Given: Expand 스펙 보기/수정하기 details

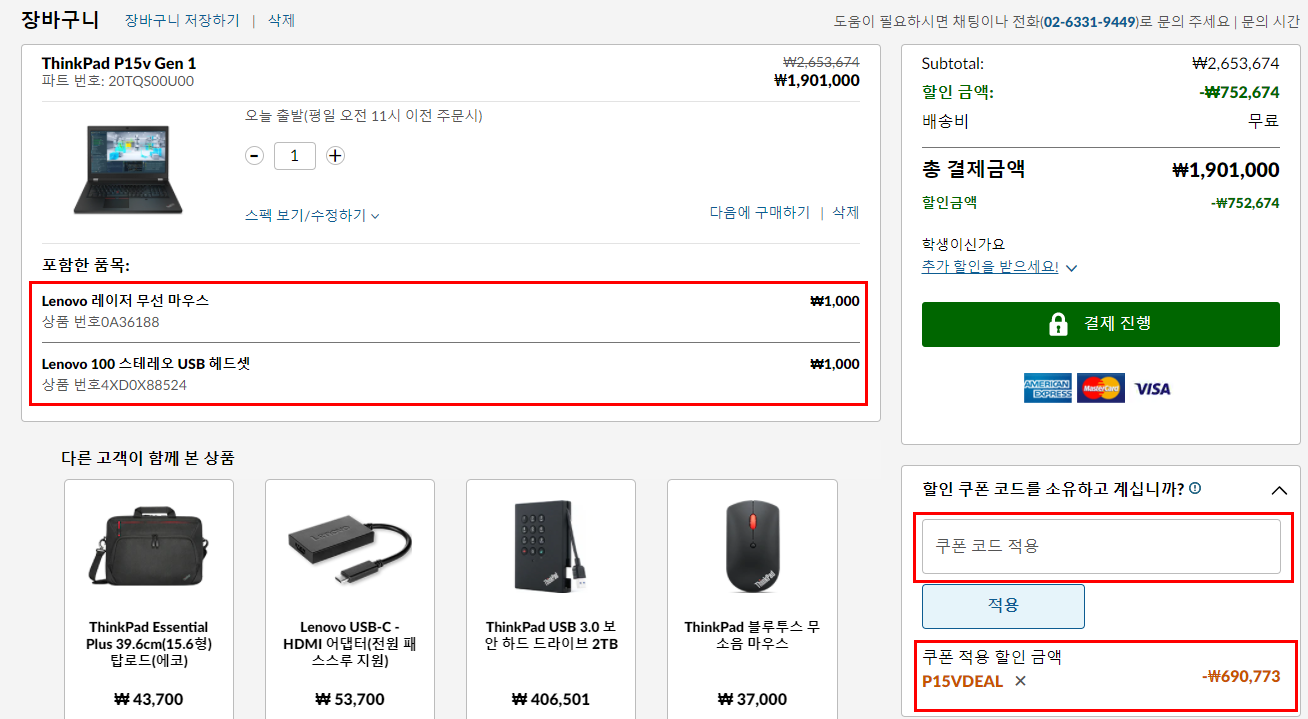Looking at the screenshot, I should 312,215.
